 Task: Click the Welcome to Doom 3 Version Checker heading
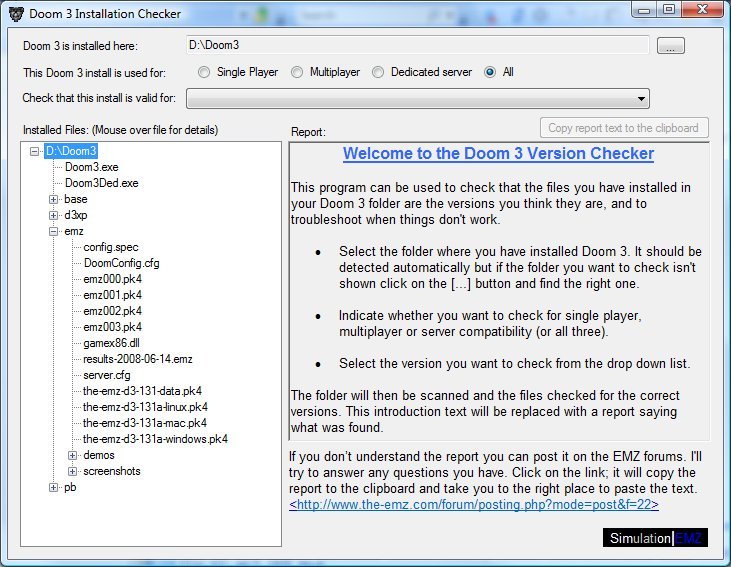coord(498,154)
